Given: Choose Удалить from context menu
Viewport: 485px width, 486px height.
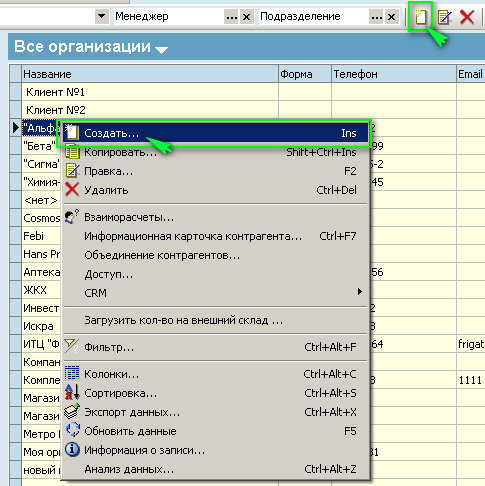Looking at the screenshot, I should (x=216, y=190).
